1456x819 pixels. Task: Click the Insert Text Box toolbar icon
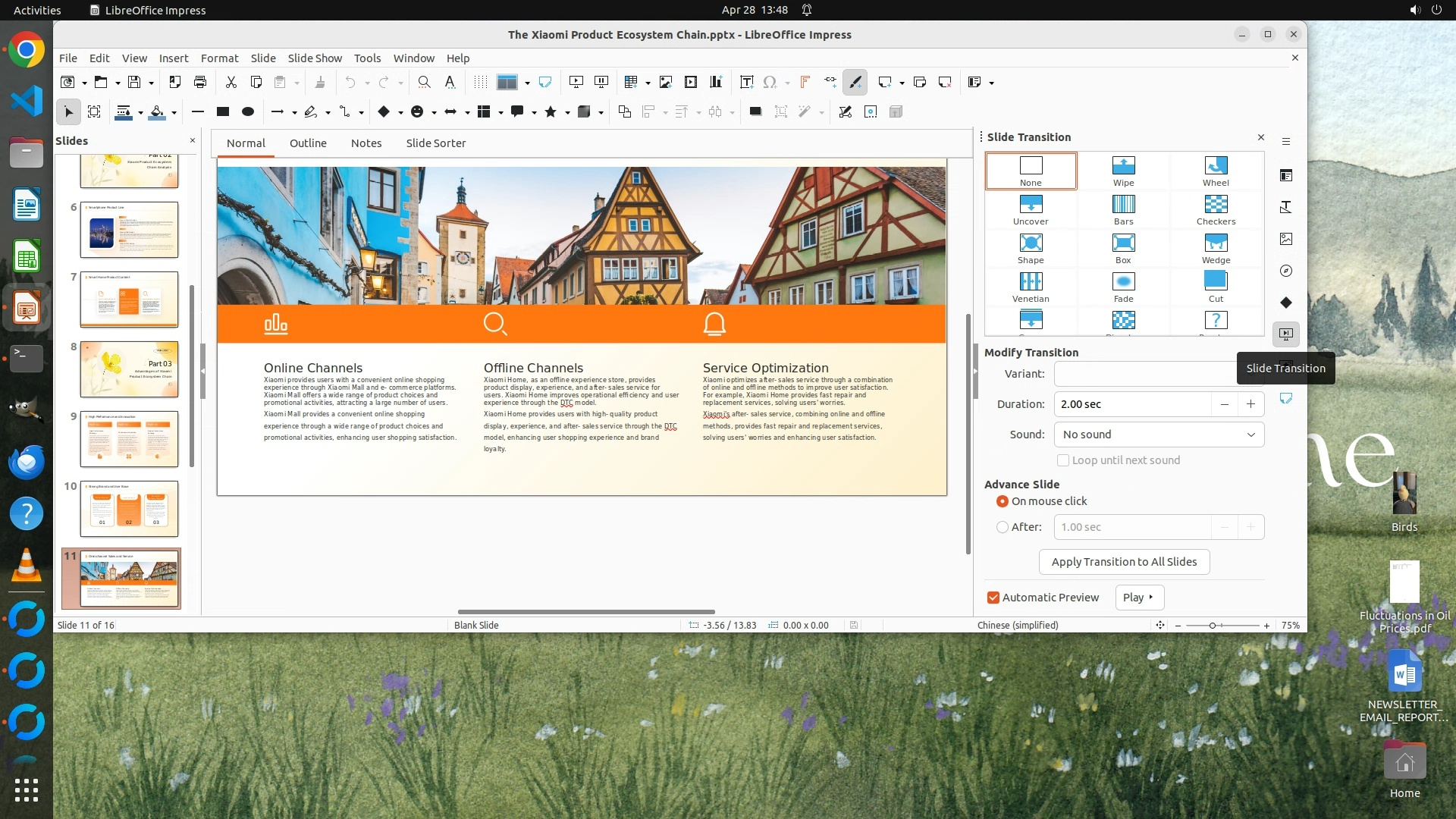tap(746, 82)
